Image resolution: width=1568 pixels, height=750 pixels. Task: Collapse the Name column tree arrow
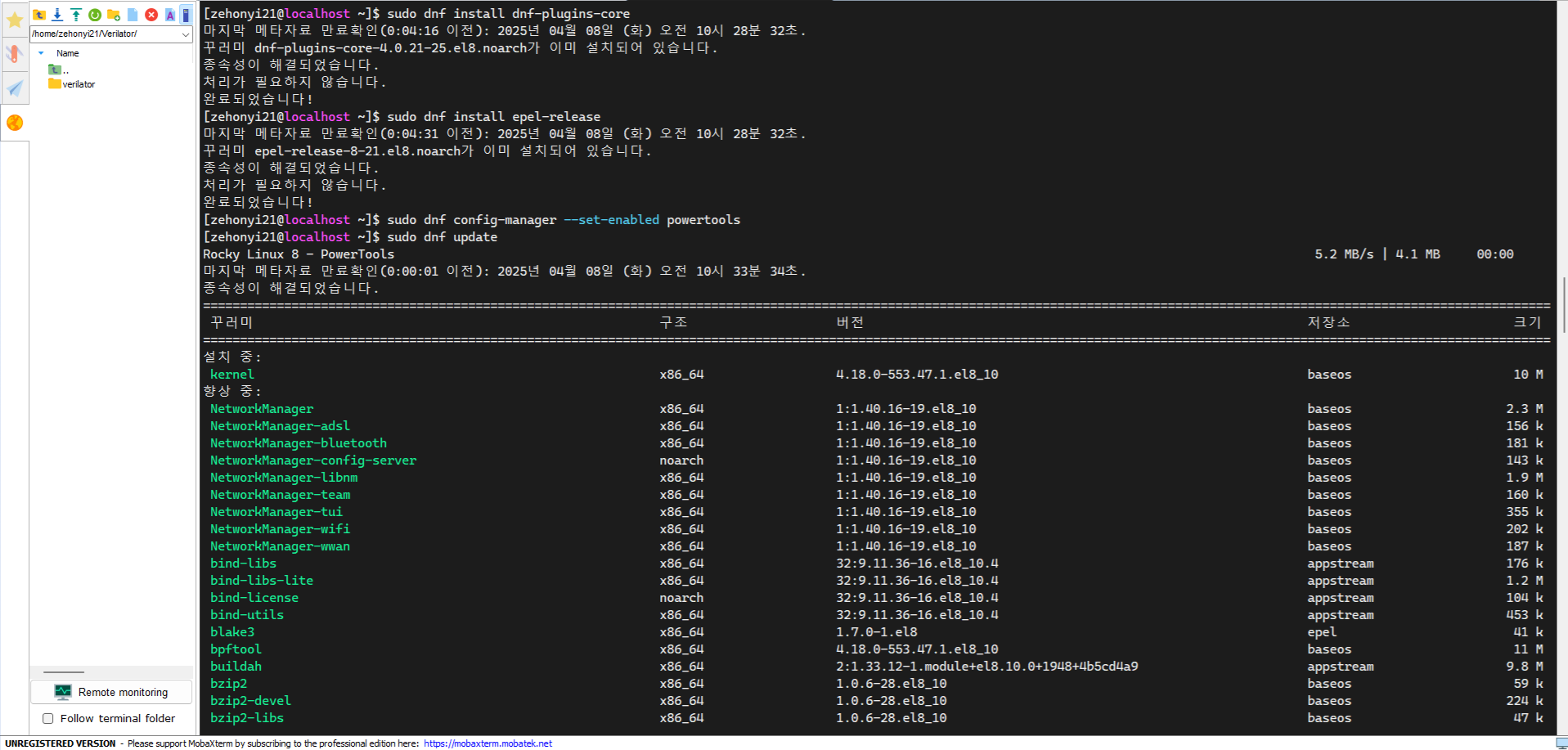[41, 53]
